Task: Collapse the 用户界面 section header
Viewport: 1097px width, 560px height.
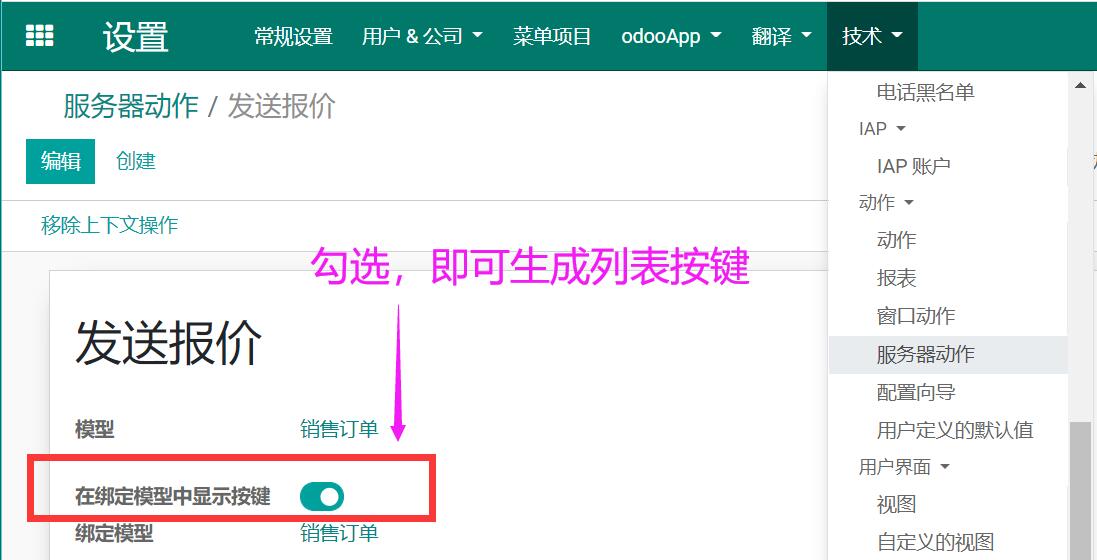Action: click(904, 467)
